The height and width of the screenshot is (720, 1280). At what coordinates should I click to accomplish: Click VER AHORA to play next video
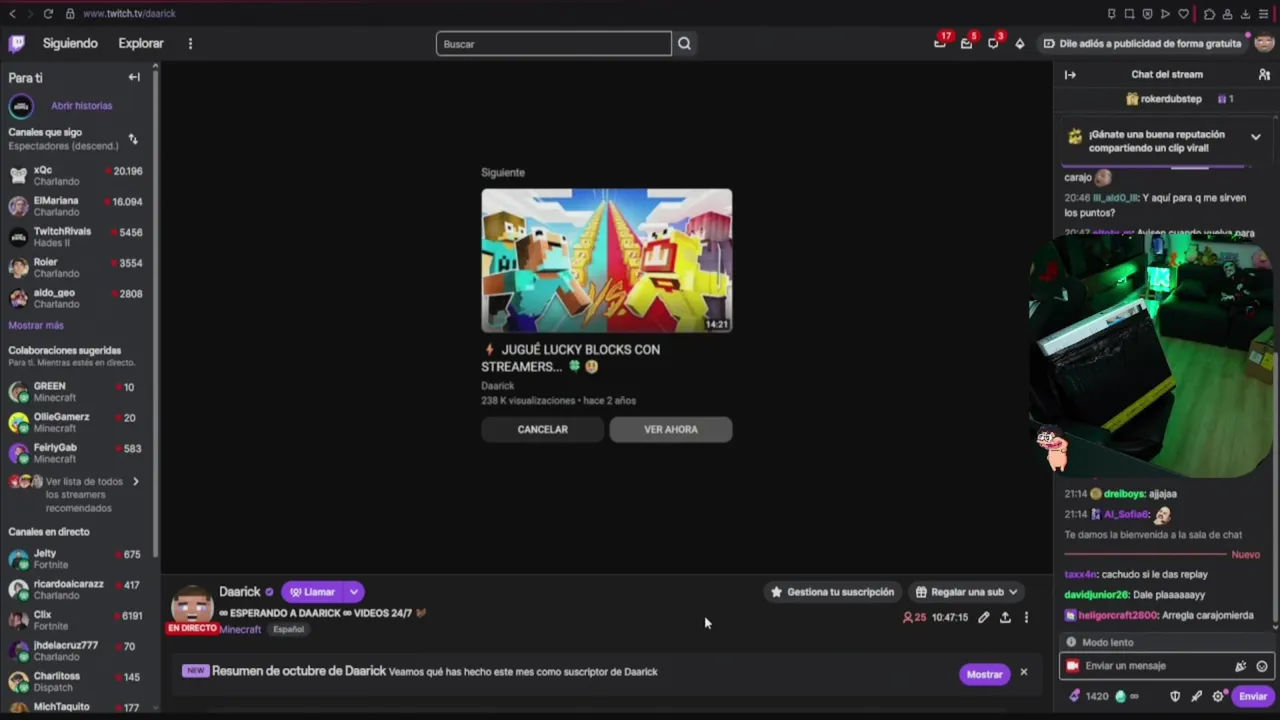pos(671,429)
